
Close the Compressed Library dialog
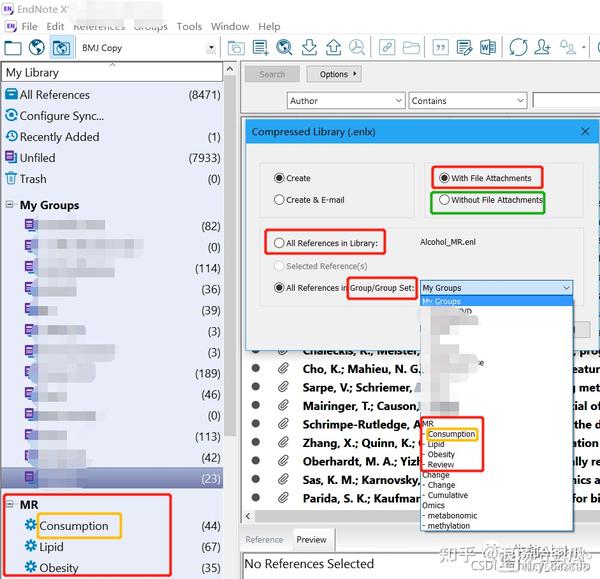[x=585, y=132]
